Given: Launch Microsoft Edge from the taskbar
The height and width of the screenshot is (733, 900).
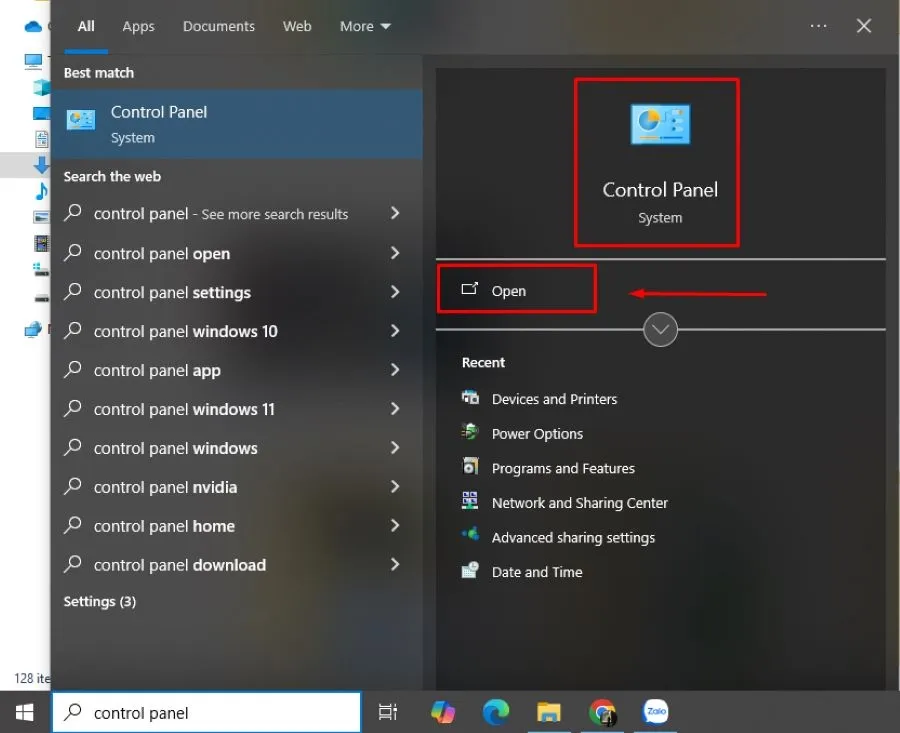Looking at the screenshot, I should pos(496,712).
